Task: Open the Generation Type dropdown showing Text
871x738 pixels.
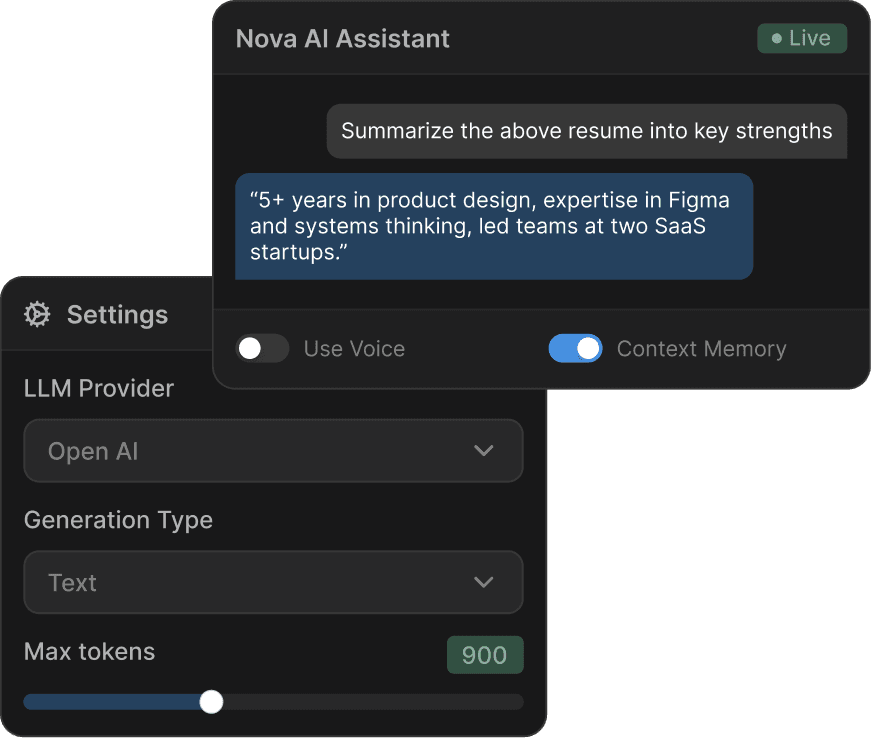Action: [x=273, y=582]
